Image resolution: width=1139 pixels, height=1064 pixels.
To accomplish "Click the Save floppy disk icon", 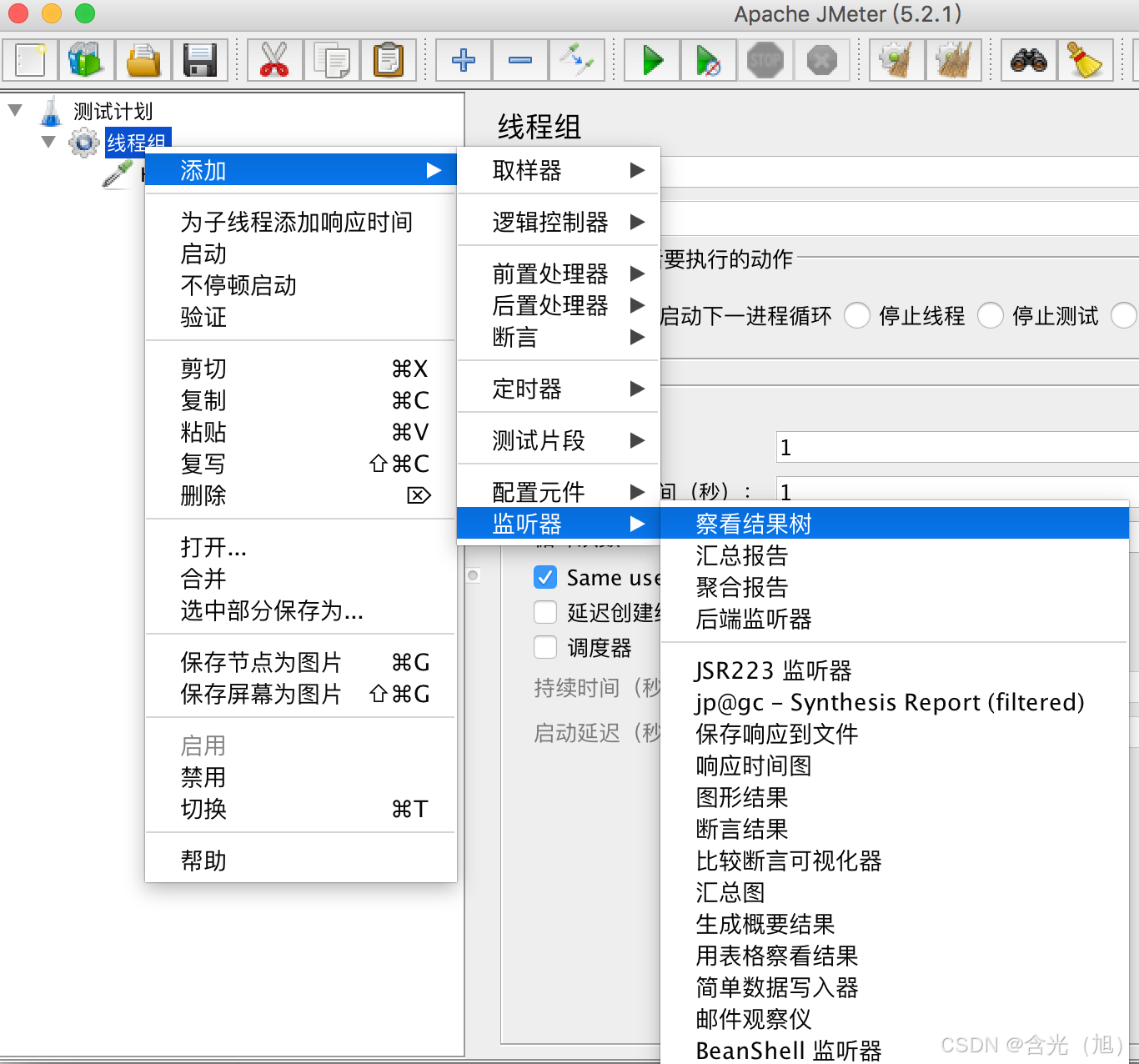I will pos(200,60).
